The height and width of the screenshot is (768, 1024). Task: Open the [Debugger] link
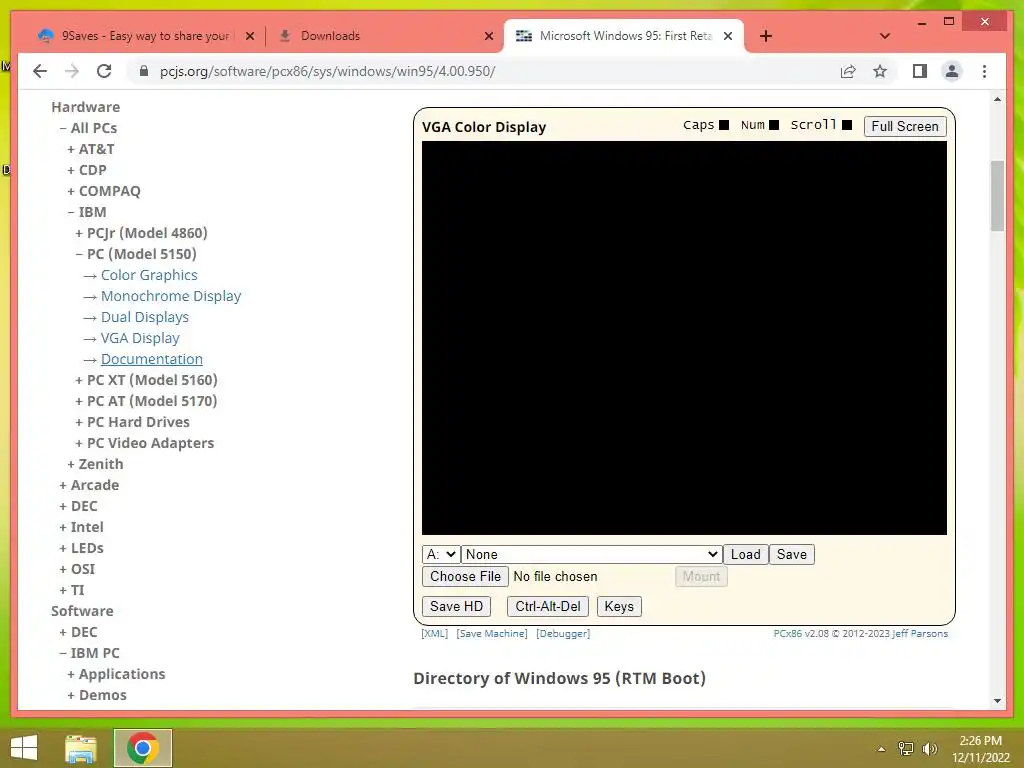coord(563,633)
